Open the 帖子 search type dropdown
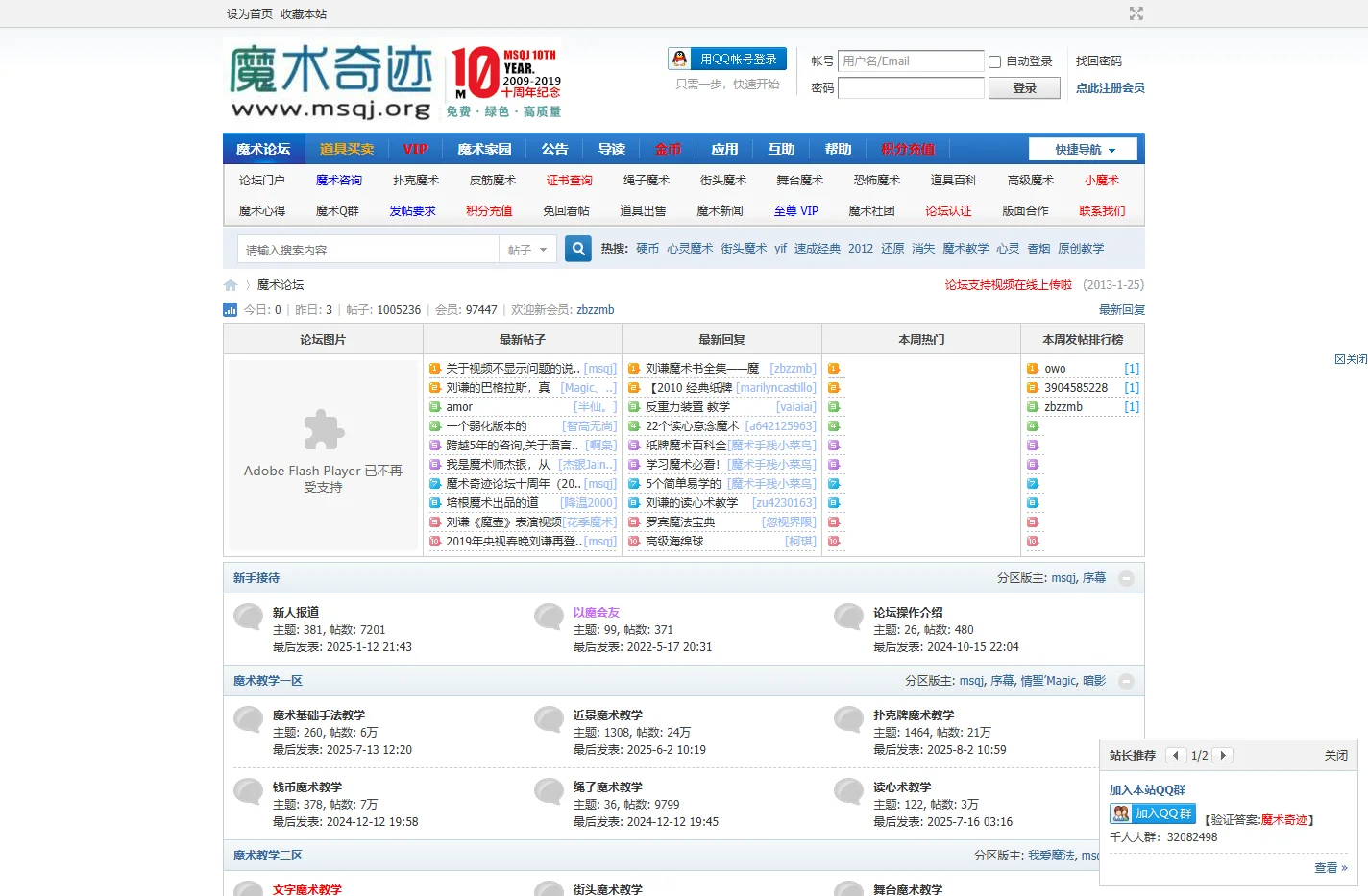Image resolution: width=1368 pixels, height=896 pixels. coord(527,250)
